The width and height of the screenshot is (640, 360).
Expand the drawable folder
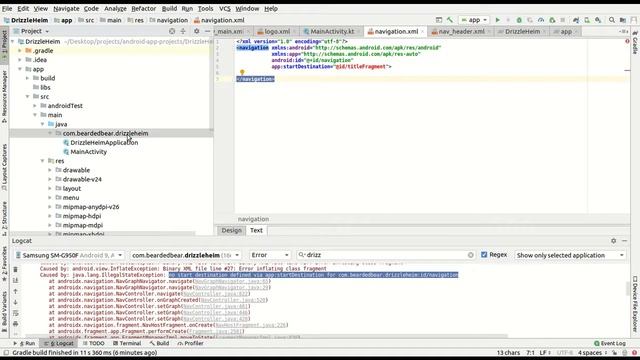pyautogui.click(x=50, y=170)
